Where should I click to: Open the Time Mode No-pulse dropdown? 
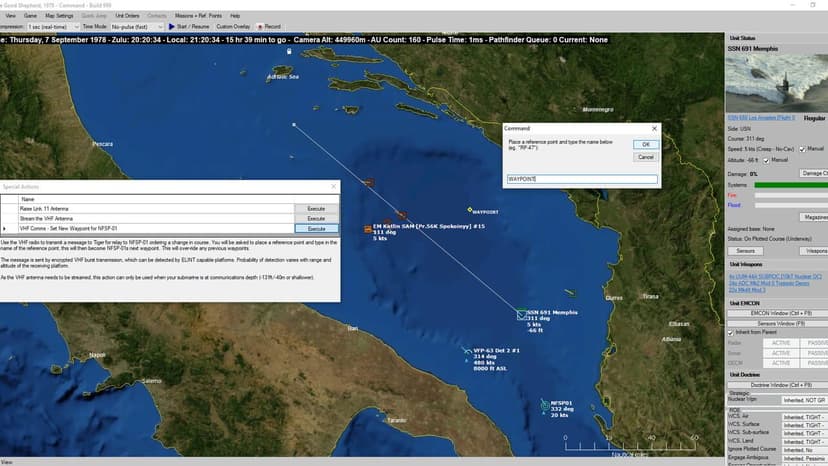tap(137, 26)
